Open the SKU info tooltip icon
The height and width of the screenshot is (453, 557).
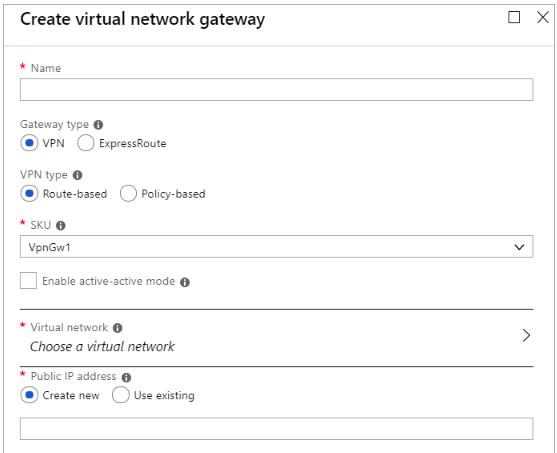tap(61, 226)
